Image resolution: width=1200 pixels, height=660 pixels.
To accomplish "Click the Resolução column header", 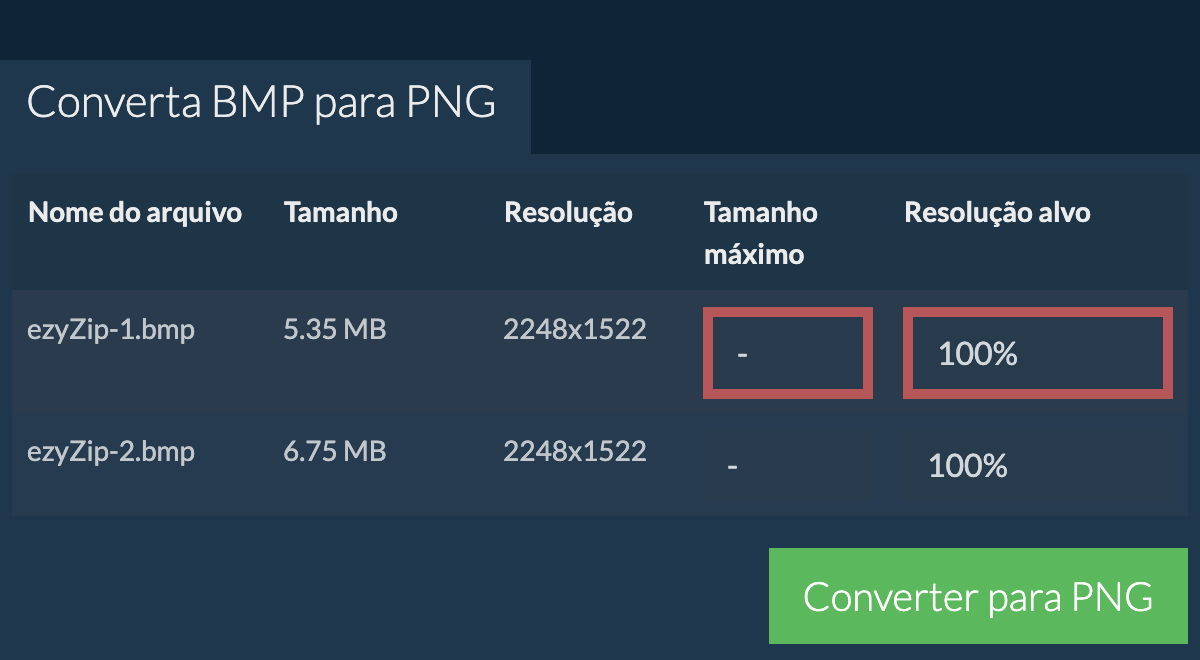I will (568, 212).
